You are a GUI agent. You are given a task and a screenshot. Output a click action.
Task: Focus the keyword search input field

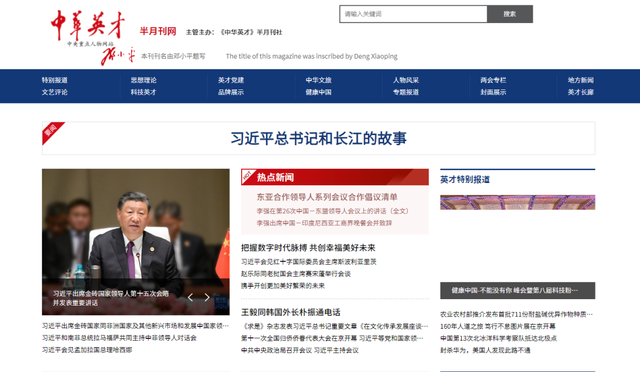click(413, 14)
